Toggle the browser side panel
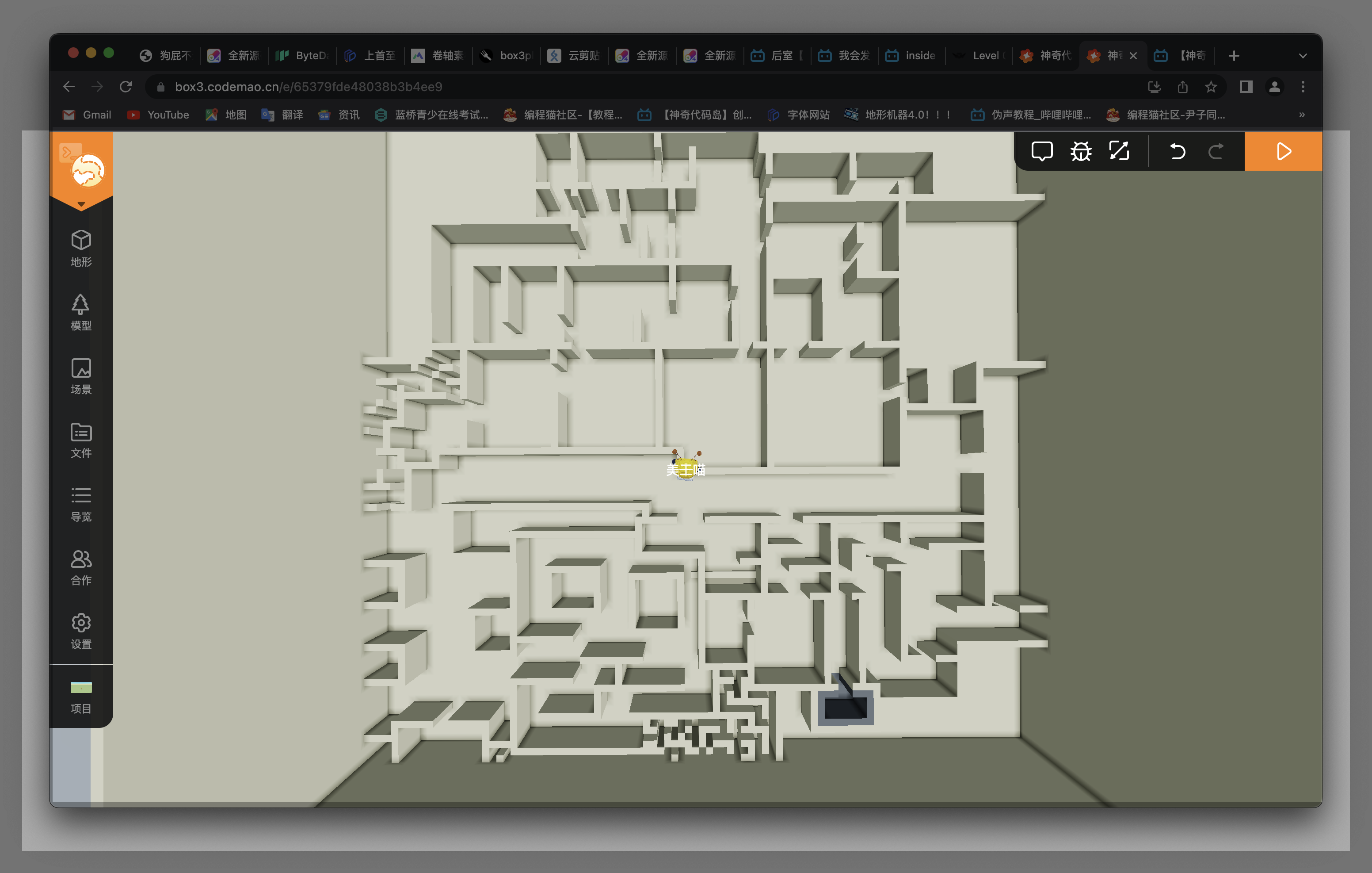This screenshot has width=1372, height=873. pyautogui.click(x=1246, y=87)
